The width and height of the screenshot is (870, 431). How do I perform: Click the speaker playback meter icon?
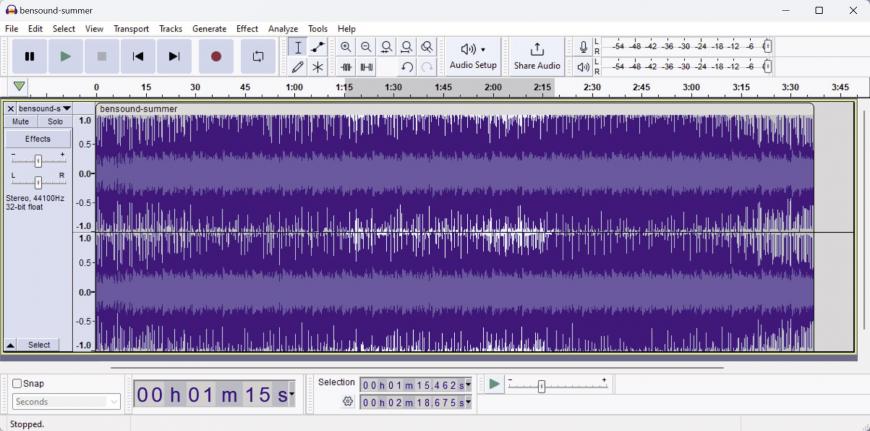[583, 67]
